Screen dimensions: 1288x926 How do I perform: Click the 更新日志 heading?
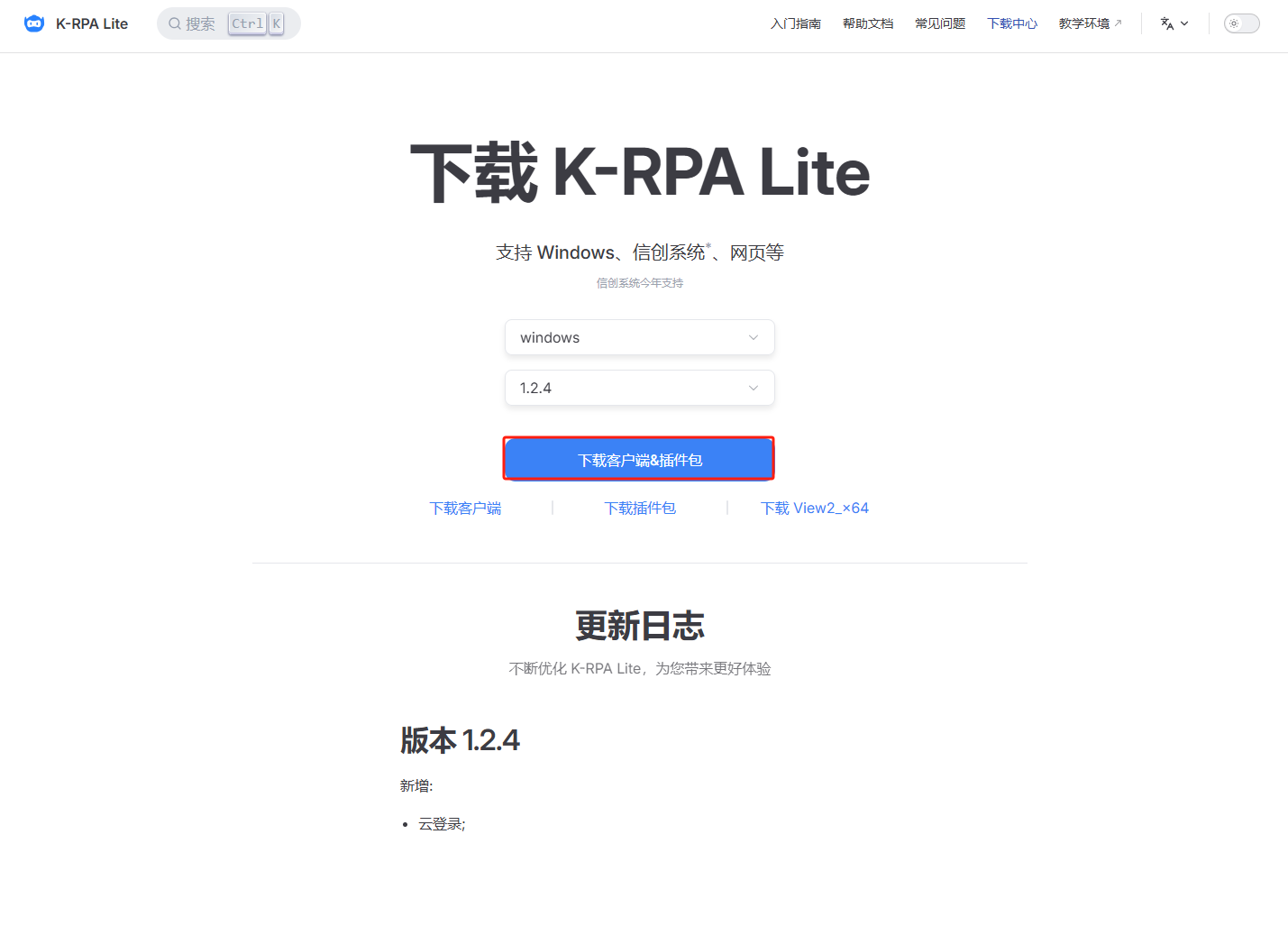640,626
